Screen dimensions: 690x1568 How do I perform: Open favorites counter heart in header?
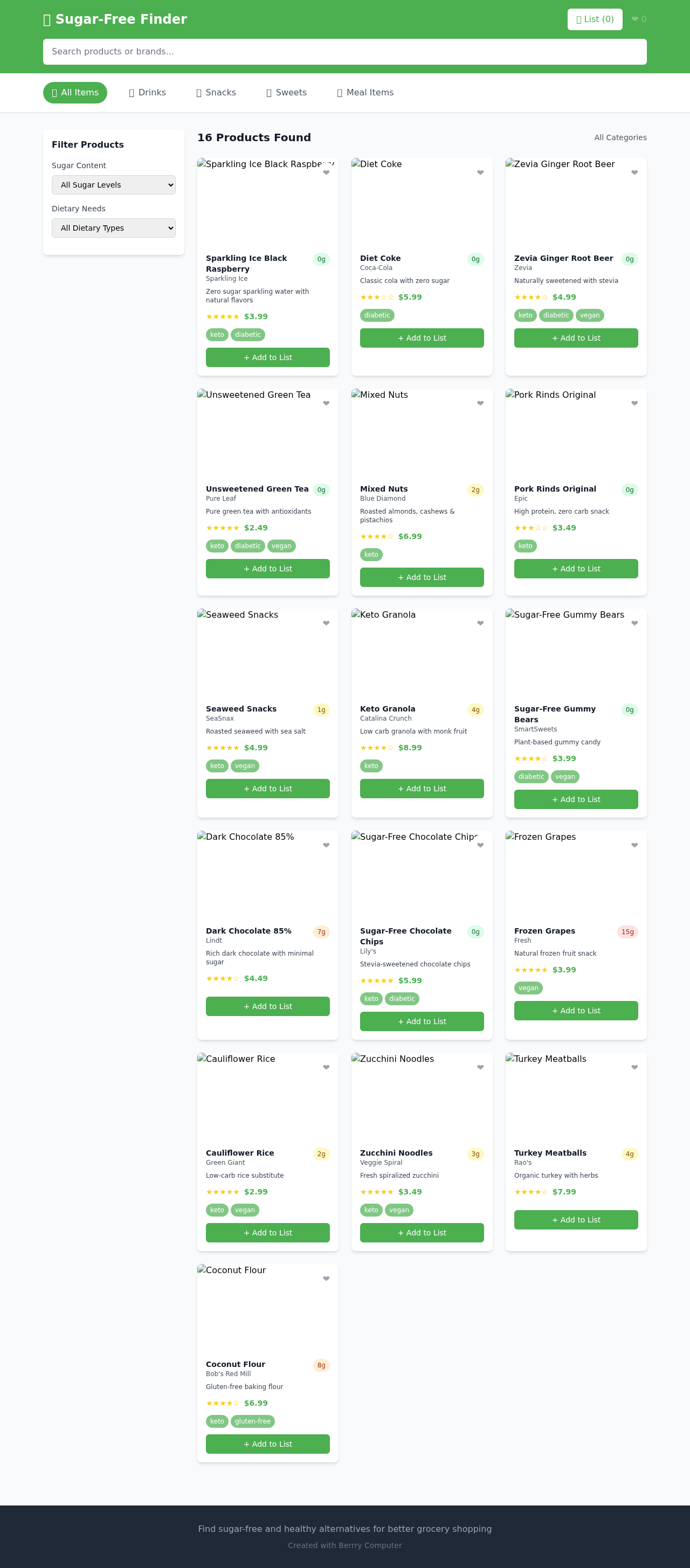[x=639, y=19]
